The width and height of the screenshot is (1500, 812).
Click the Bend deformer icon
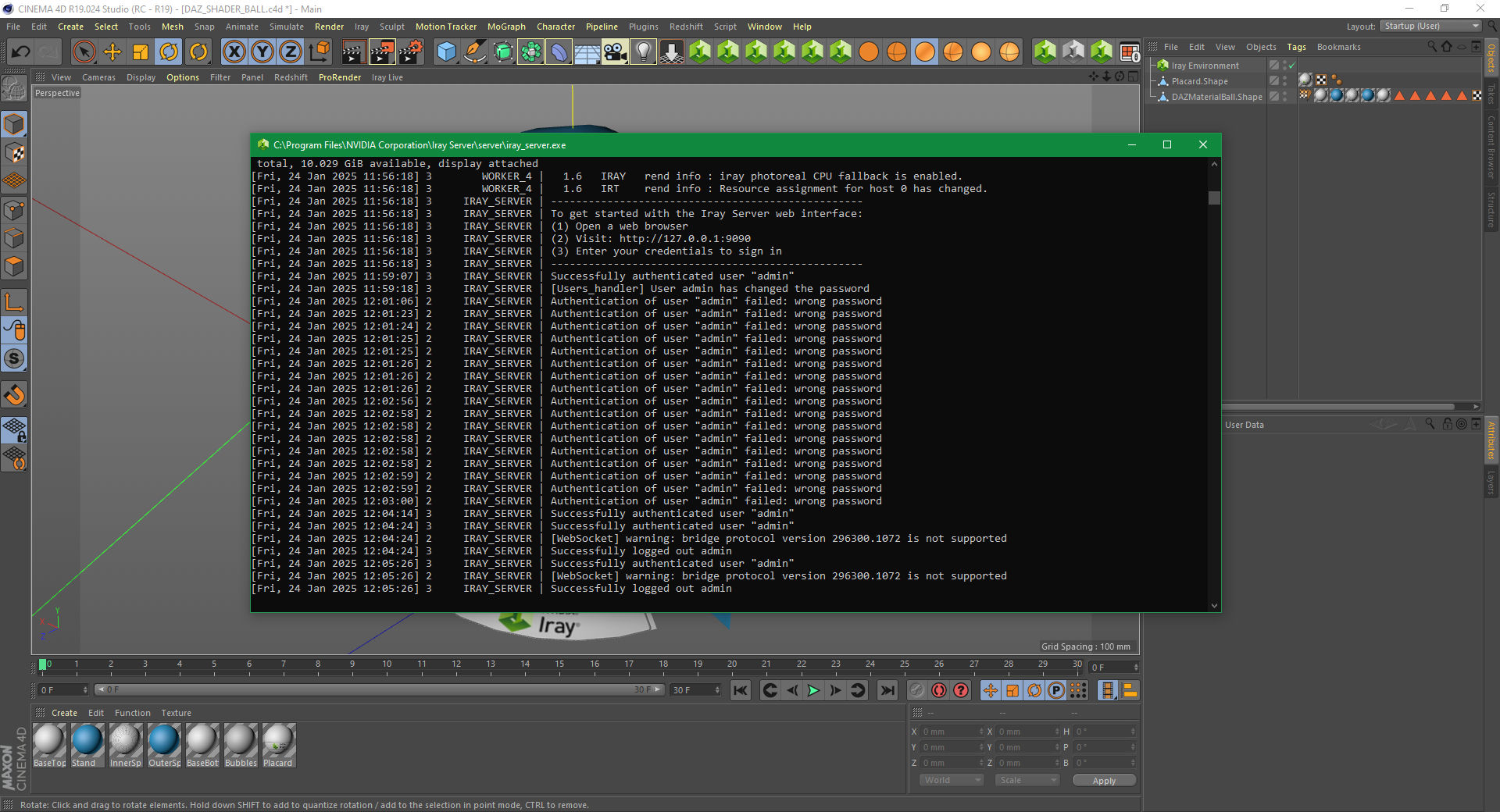point(559,52)
